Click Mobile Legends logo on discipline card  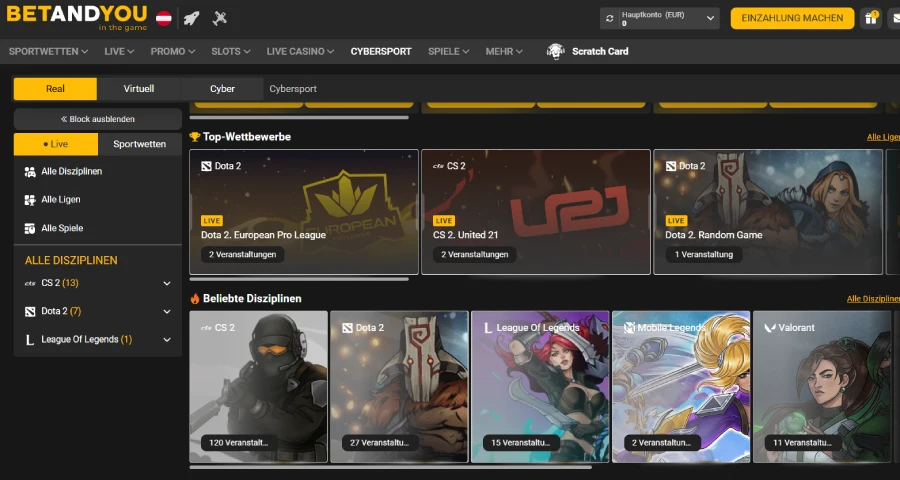click(x=629, y=328)
